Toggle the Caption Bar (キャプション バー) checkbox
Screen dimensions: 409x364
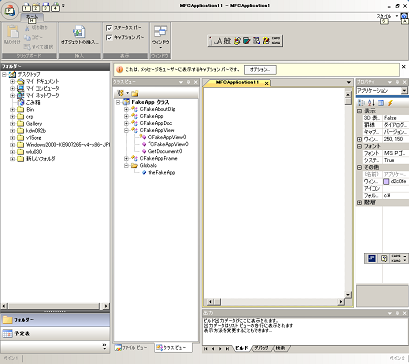tap(125, 37)
